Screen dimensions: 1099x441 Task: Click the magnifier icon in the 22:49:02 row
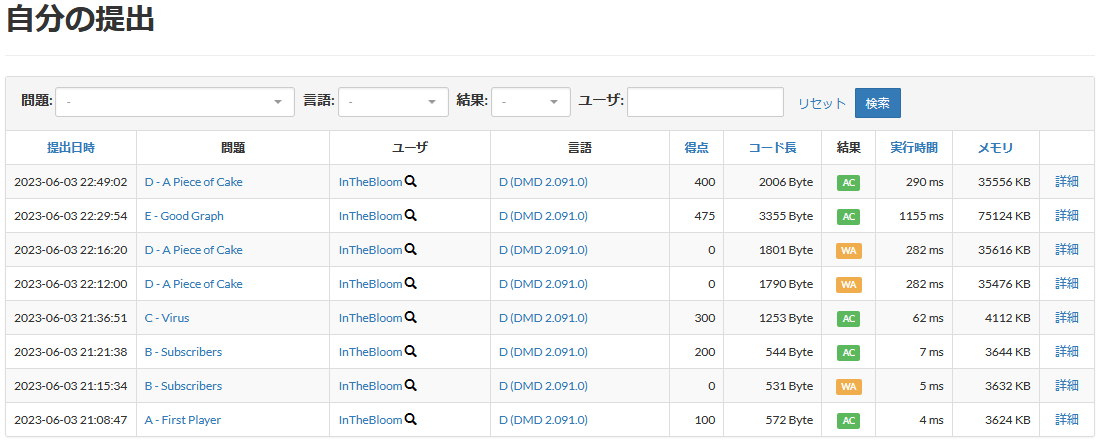[411, 182]
